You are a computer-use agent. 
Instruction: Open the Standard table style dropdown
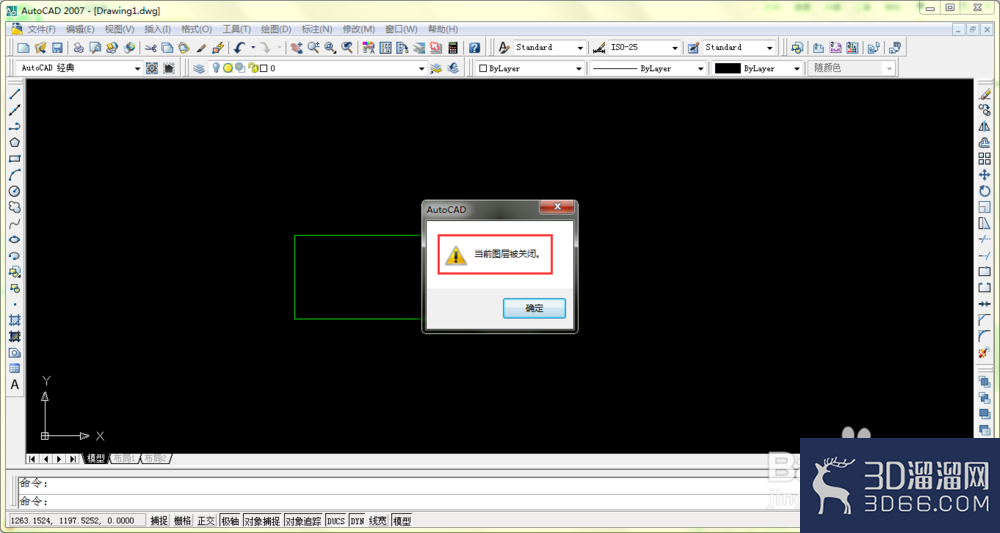(x=770, y=48)
